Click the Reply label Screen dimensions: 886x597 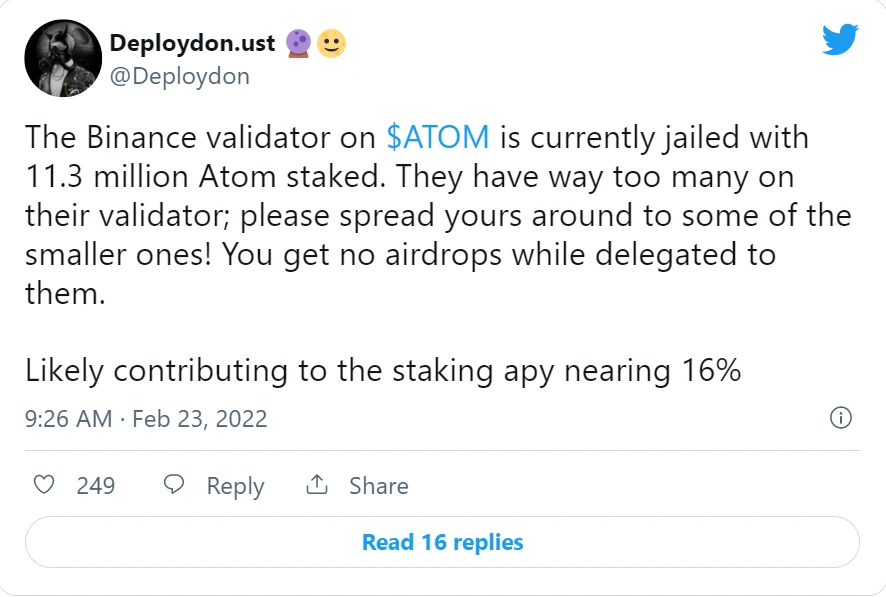tap(235, 486)
